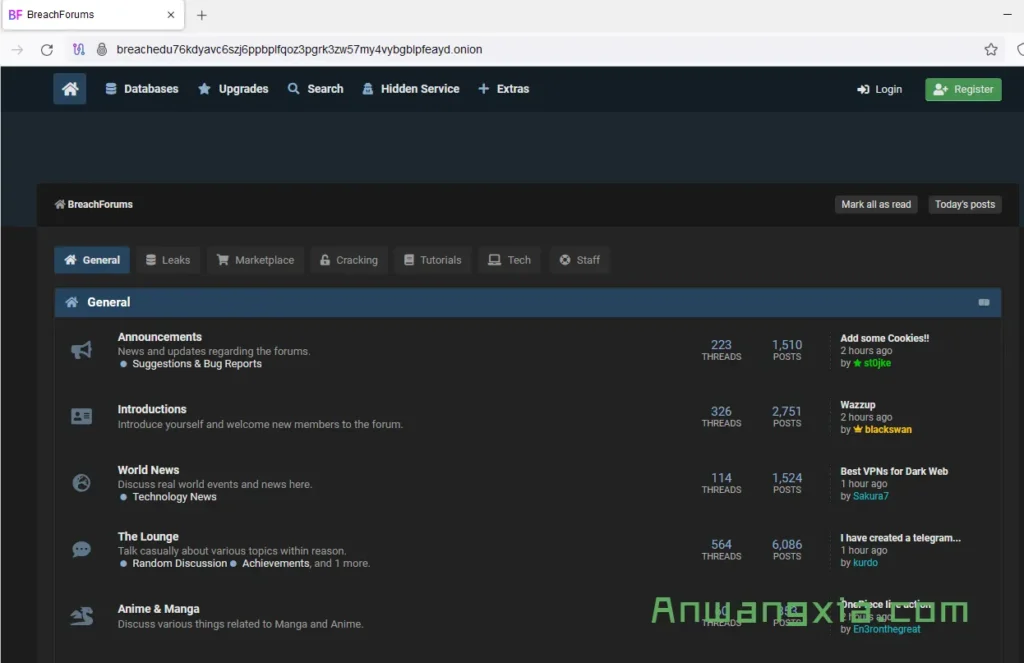Open the World News forum
The height and width of the screenshot is (663, 1024).
click(148, 470)
